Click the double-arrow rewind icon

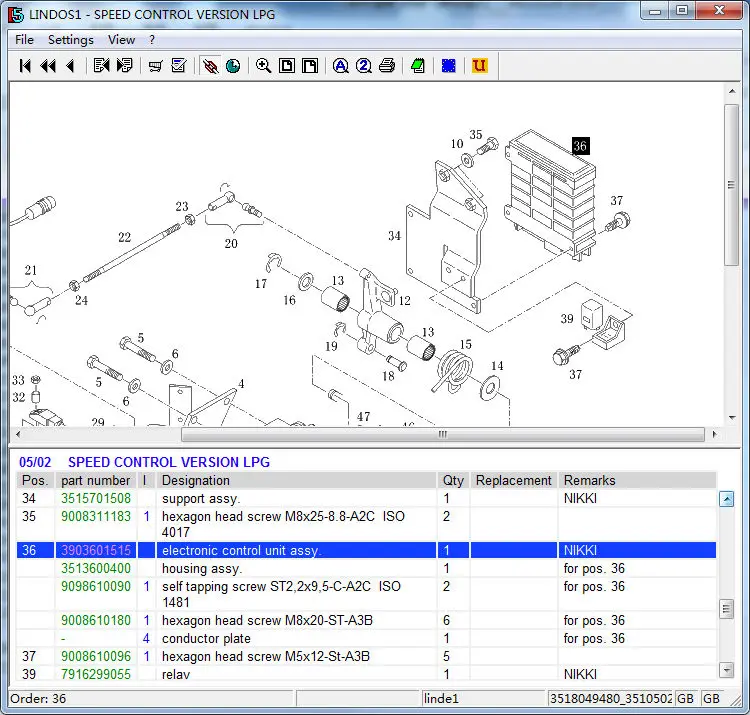click(48, 66)
